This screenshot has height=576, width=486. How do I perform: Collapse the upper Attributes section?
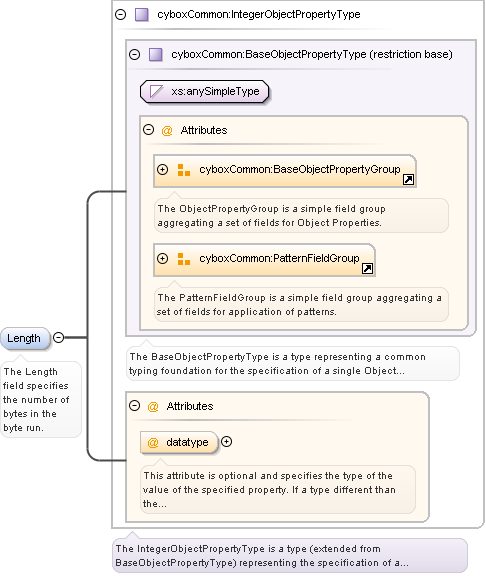point(148,130)
